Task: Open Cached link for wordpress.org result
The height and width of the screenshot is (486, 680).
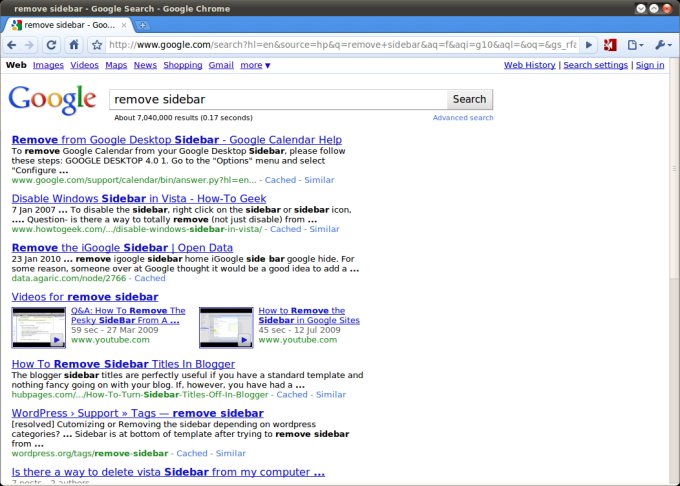Action: (192, 453)
